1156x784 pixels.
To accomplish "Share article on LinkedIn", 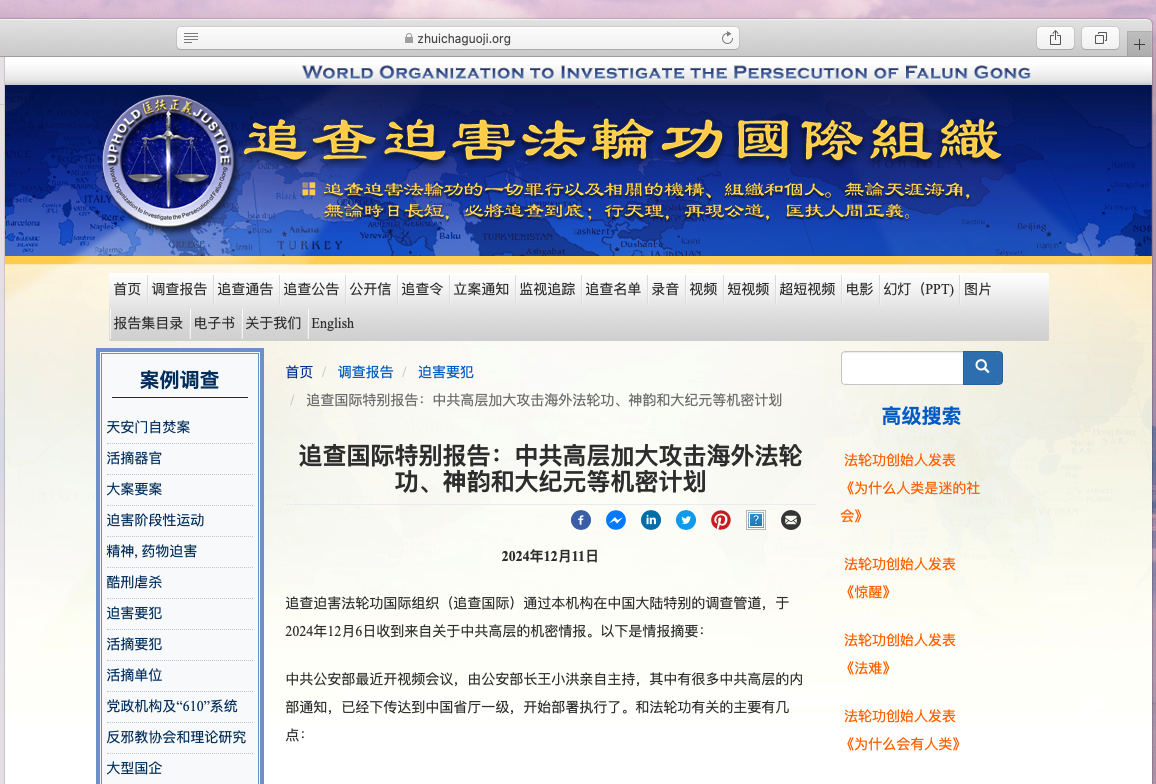I will 651,520.
